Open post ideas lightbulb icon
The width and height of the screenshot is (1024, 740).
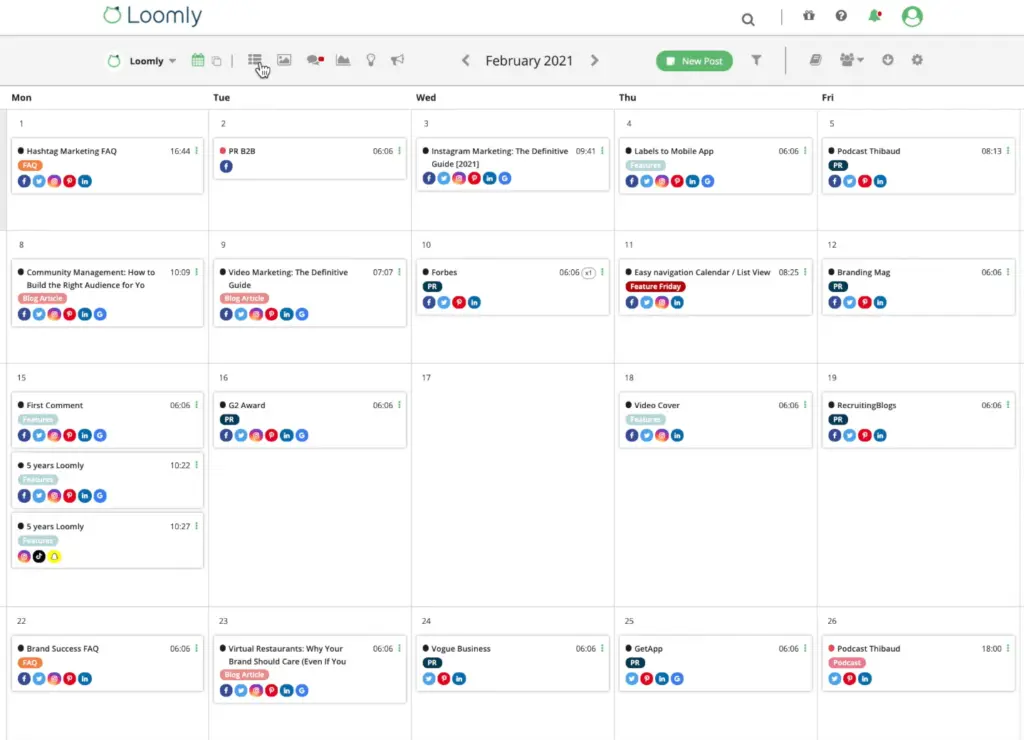tap(371, 60)
